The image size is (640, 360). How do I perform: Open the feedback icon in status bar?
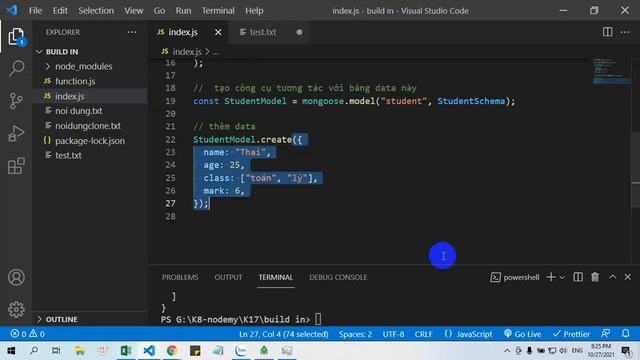pos(606,333)
